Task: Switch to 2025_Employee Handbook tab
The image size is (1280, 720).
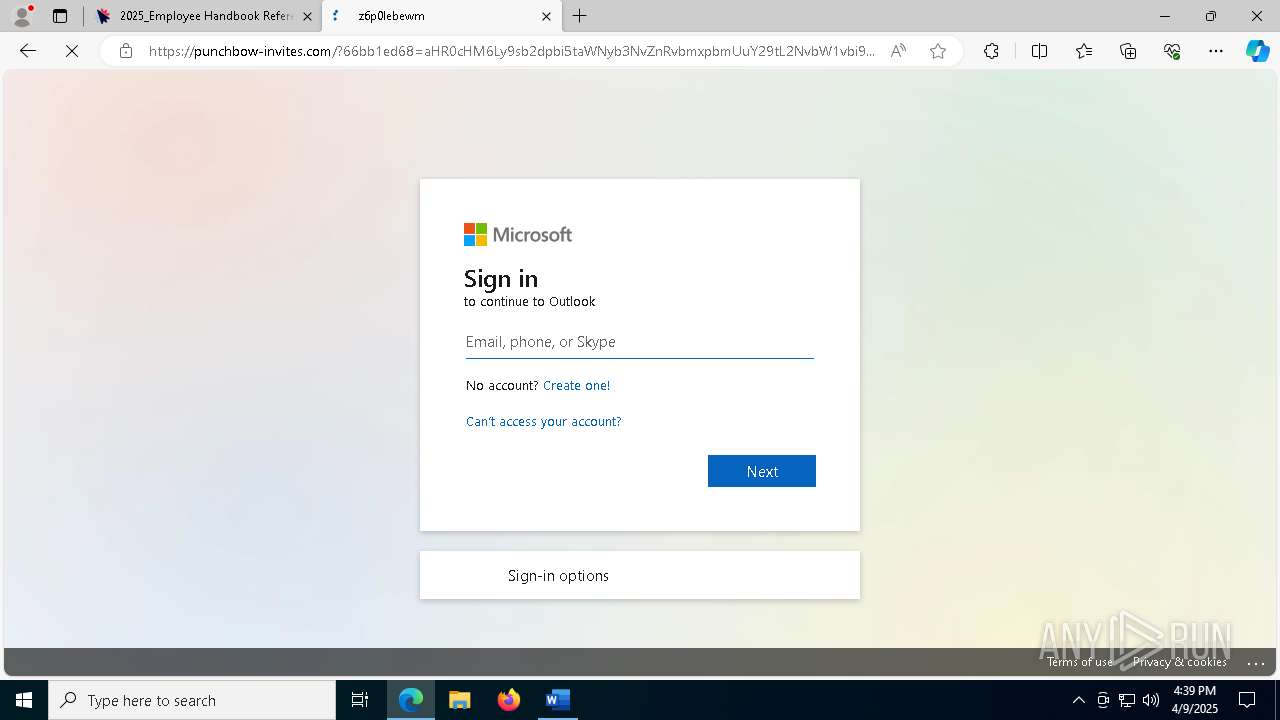Action: tap(205, 16)
